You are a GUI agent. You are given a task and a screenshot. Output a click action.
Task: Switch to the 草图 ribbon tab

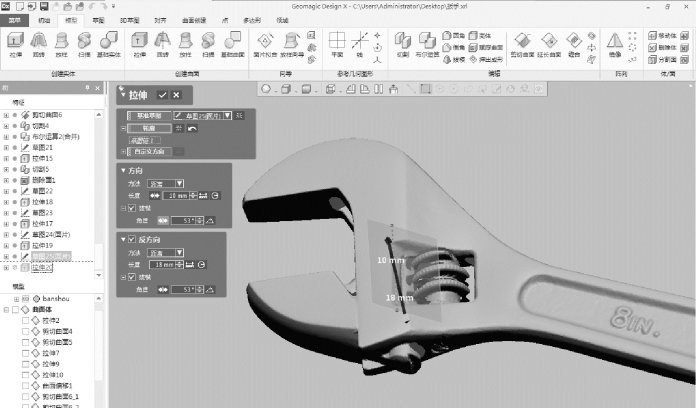point(98,19)
